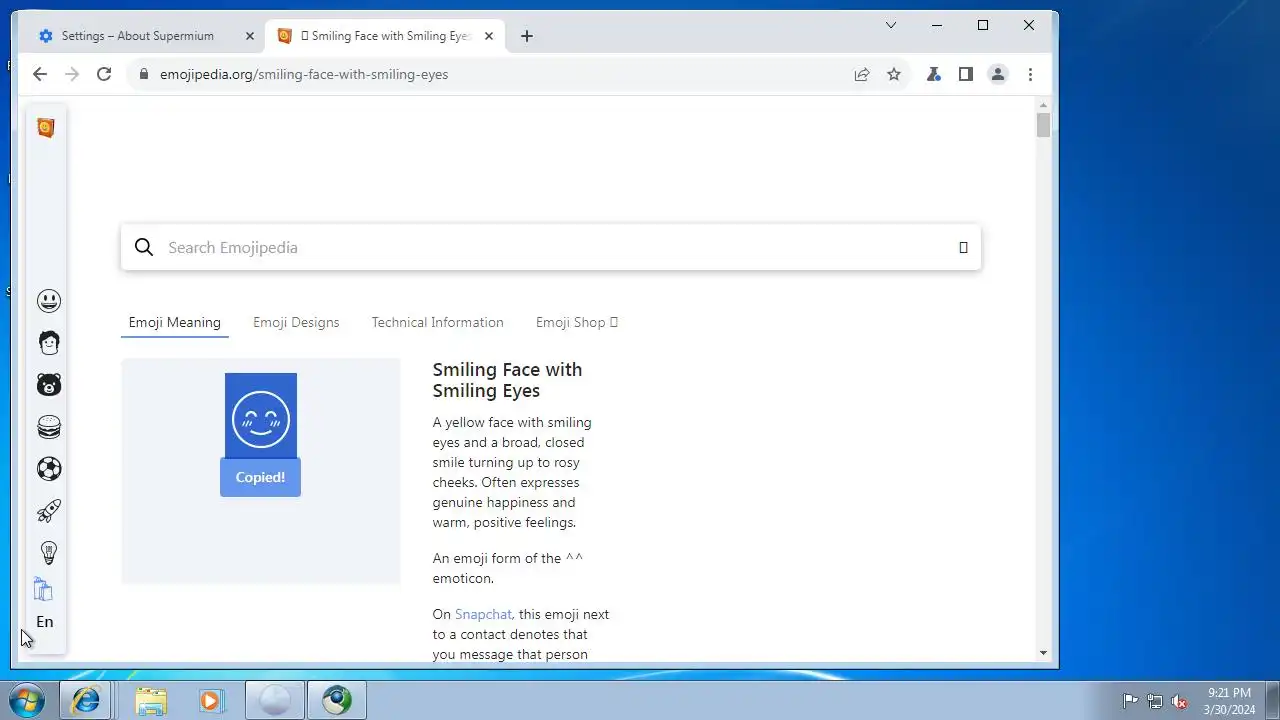The width and height of the screenshot is (1280, 720).
Task: Open the Emoji Shop tab
Action: [x=577, y=322]
